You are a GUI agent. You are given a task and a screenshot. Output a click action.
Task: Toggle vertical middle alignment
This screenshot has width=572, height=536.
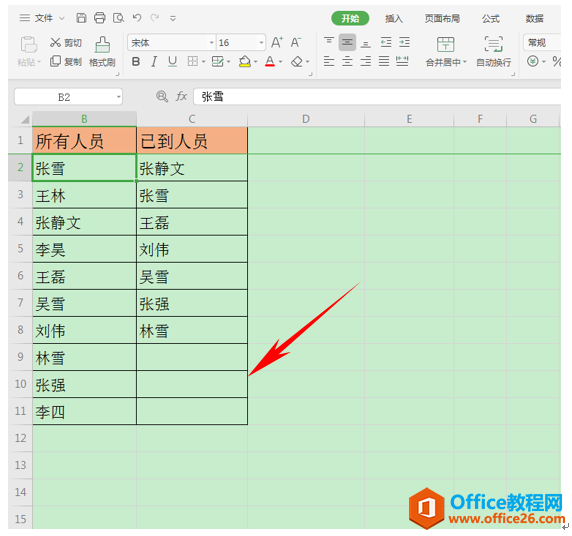(x=347, y=42)
